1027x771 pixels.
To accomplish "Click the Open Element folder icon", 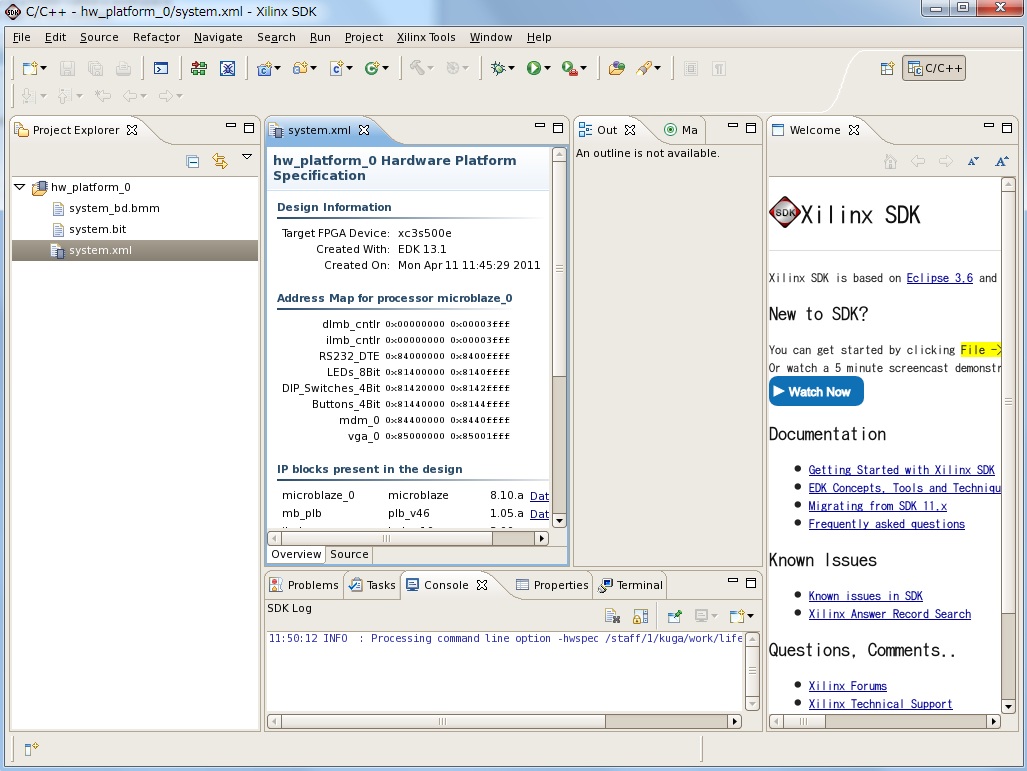I will pyautogui.click(x=616, y=68).
